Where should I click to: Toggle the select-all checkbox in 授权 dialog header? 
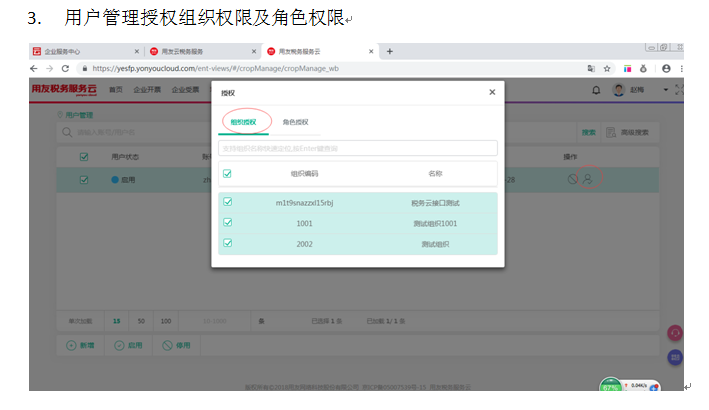tap(228, 173)
